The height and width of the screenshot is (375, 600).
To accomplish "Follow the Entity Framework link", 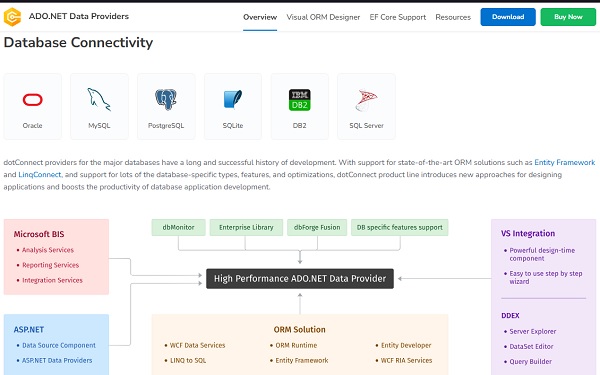I will click(x=564, y=162).
